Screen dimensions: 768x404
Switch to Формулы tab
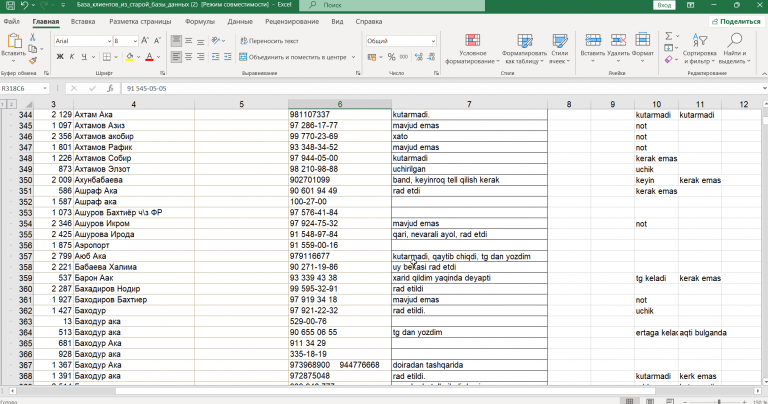[200, 22]
